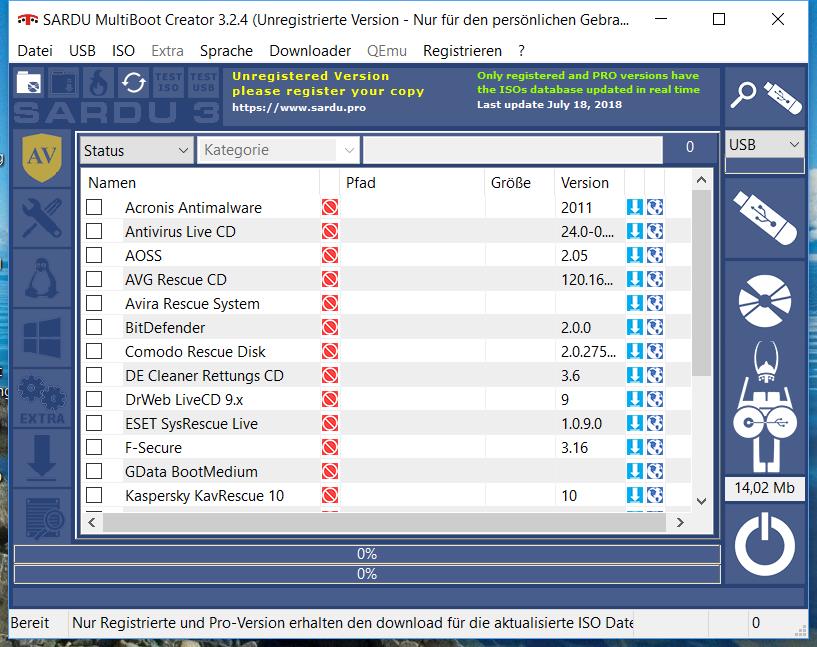Tick the Comodo Rescue Disk checkbox
Viewport: 817px width, 647px height.
coord(94,351)
